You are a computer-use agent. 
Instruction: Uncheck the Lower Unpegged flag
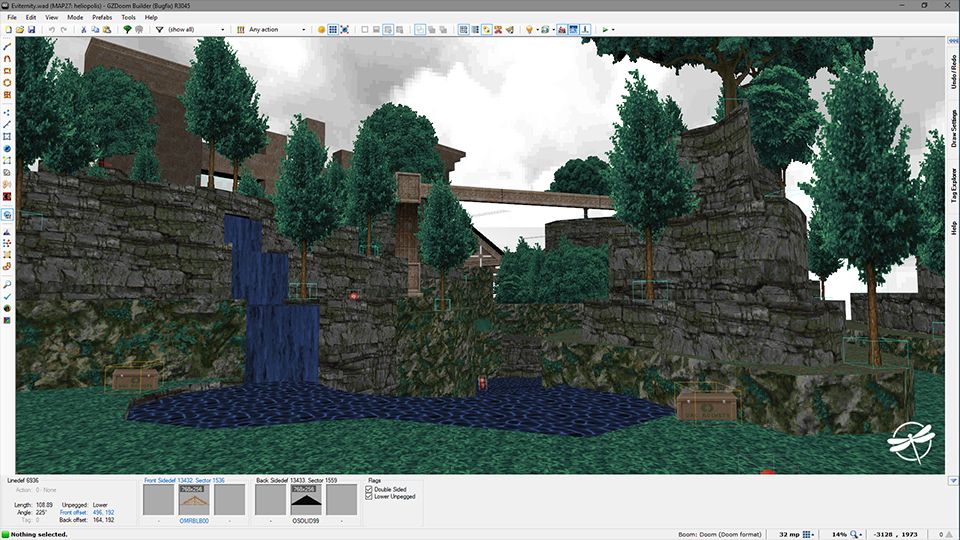pyautogui.click(x=372, y=497)
